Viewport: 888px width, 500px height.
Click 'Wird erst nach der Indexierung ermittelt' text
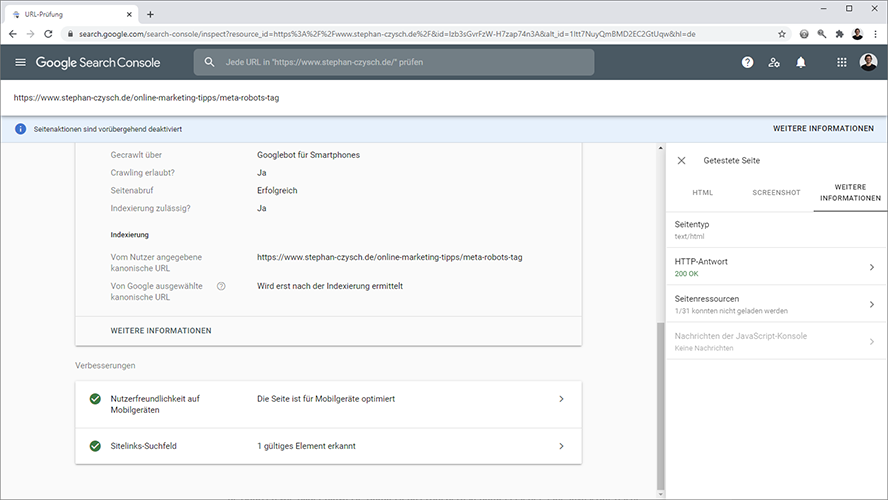[330, 287]
